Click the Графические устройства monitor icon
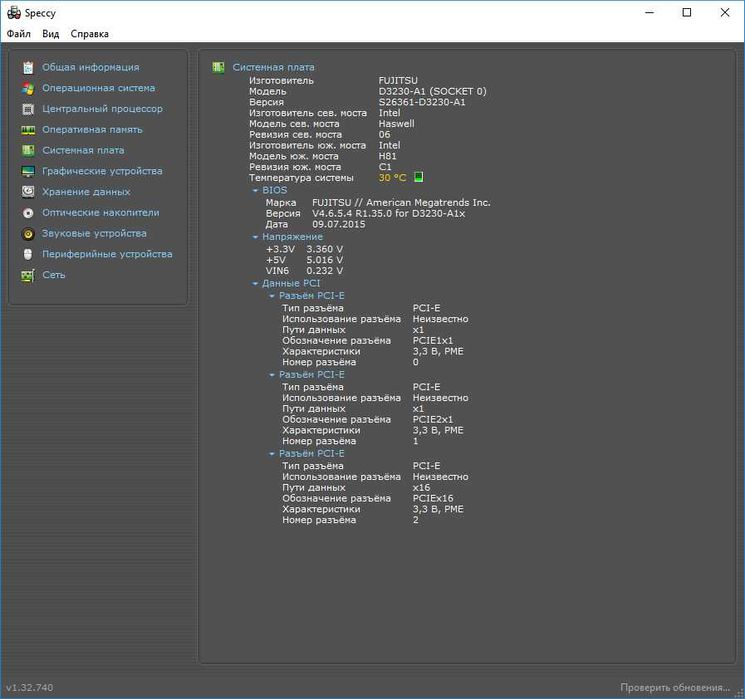745x699 pixels. click(x=28, y=172)
